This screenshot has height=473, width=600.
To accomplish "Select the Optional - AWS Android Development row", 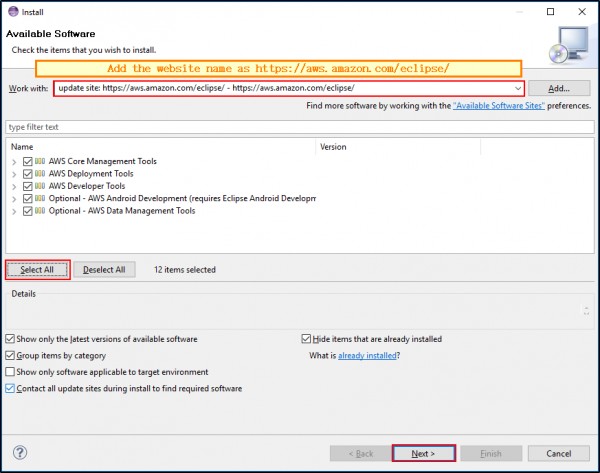I will pos(182,198).
